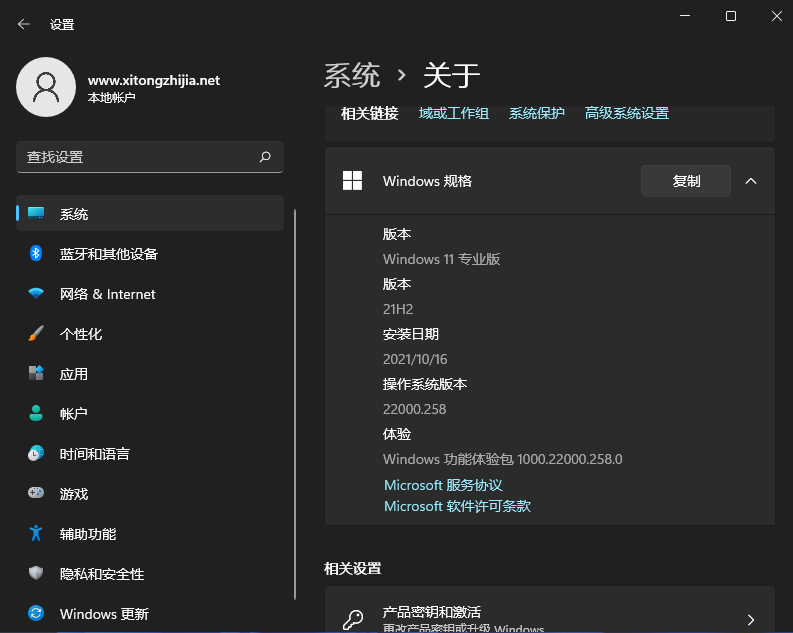Image resolution: width=793 pixels, height=633 pixels.
Task: Click the install date 2021/10/16
Action: pyautogui.click(x=415, y=359)
